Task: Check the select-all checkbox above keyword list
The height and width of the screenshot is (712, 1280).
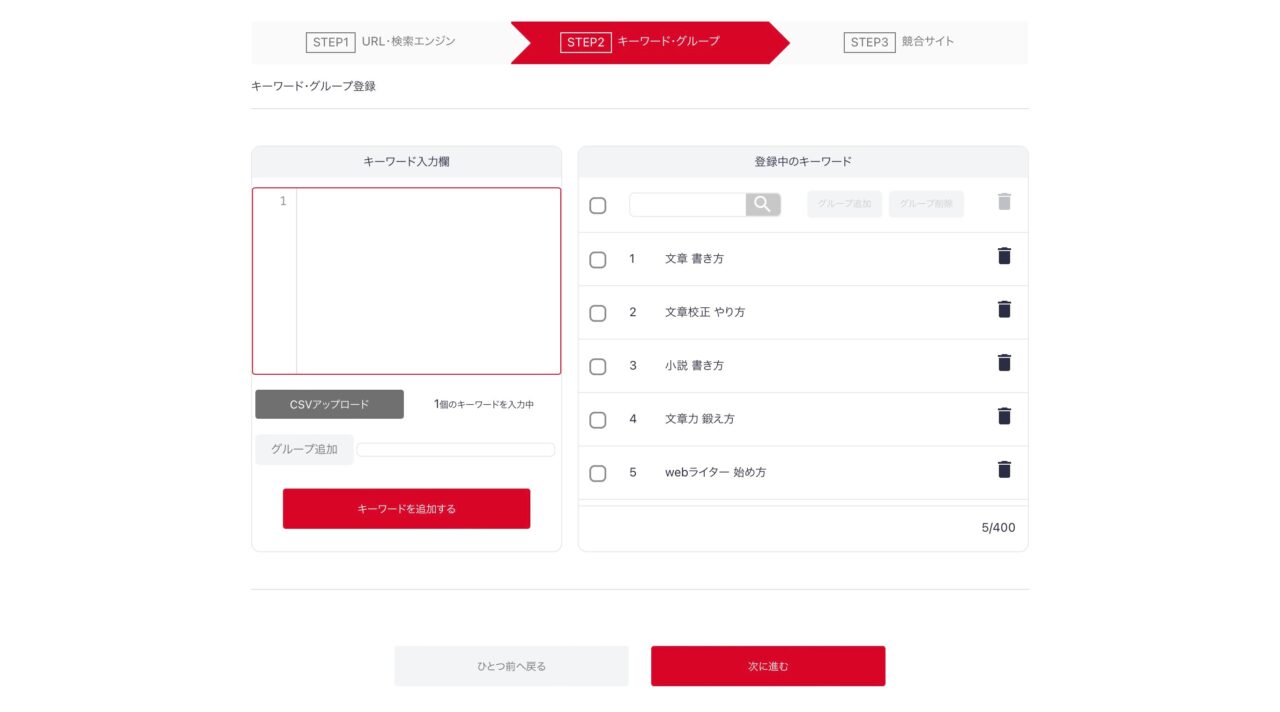Action: 598,204
